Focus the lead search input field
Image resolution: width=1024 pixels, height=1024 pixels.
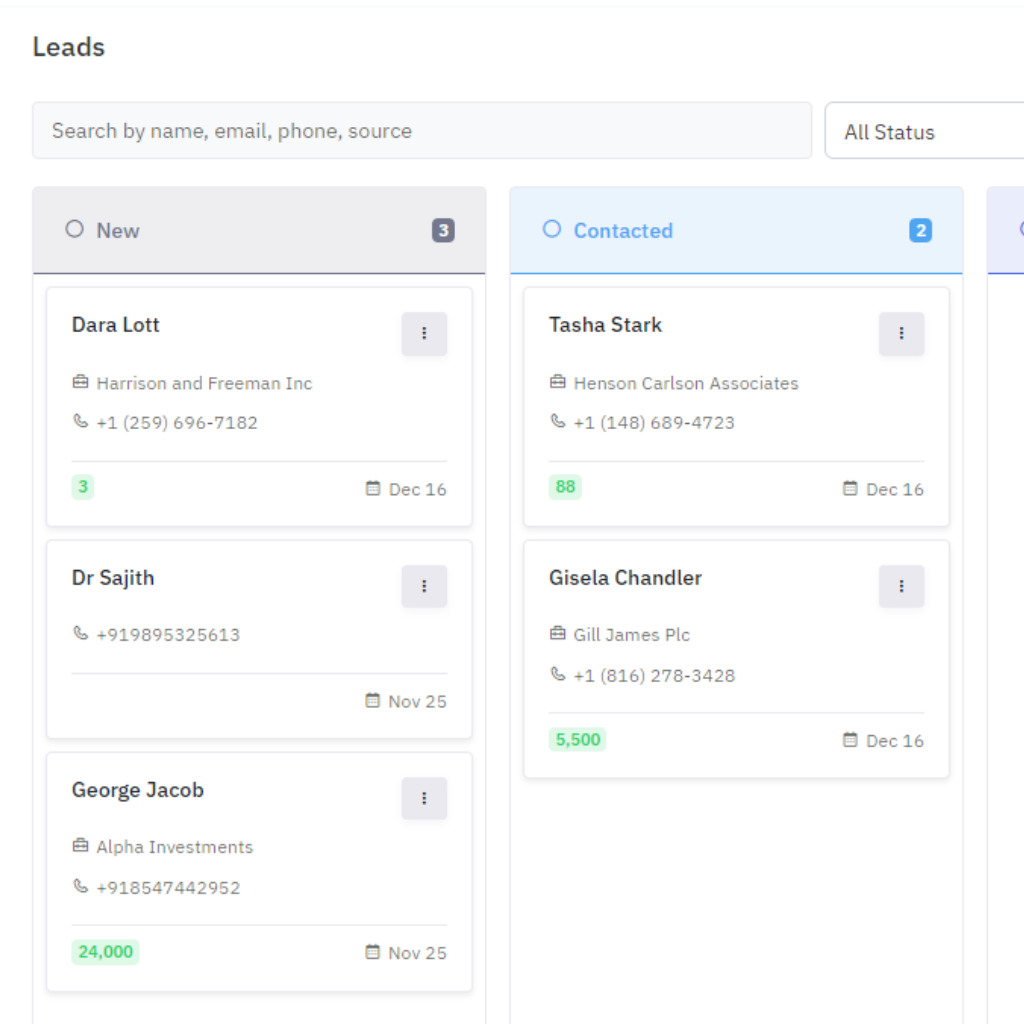click(x=421, y=131)
